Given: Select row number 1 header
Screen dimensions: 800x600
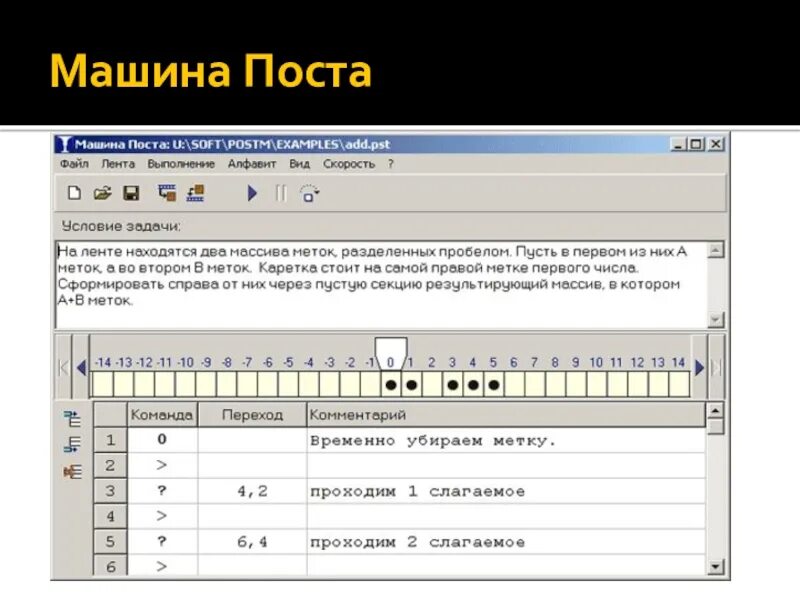Looking at the screenshot, I should [x=110, y=440].
